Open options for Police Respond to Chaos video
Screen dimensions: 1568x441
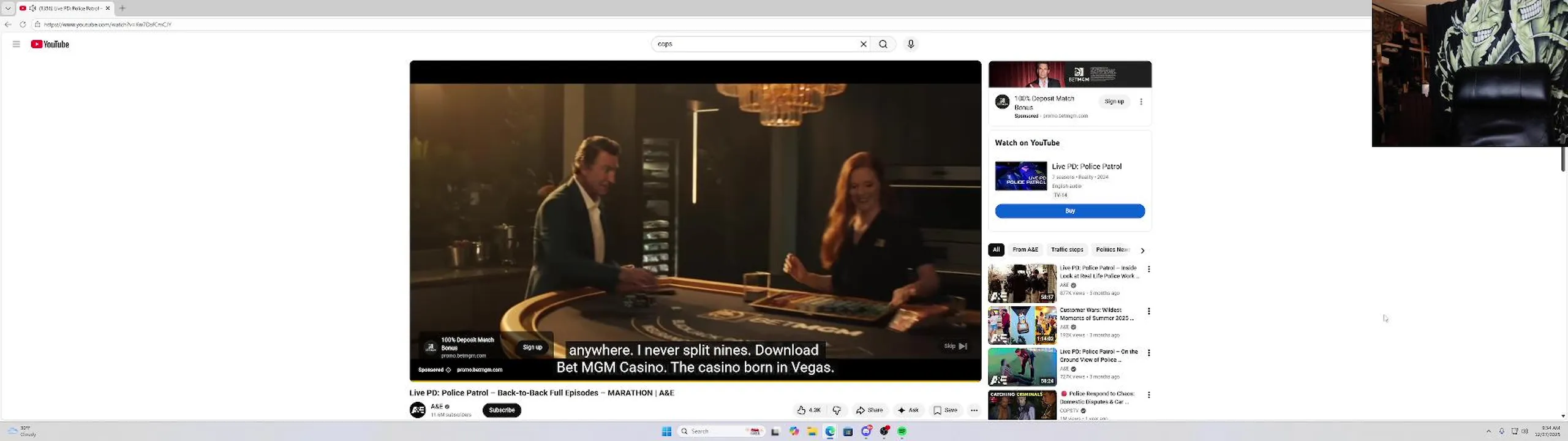[x=1149, y=395]
